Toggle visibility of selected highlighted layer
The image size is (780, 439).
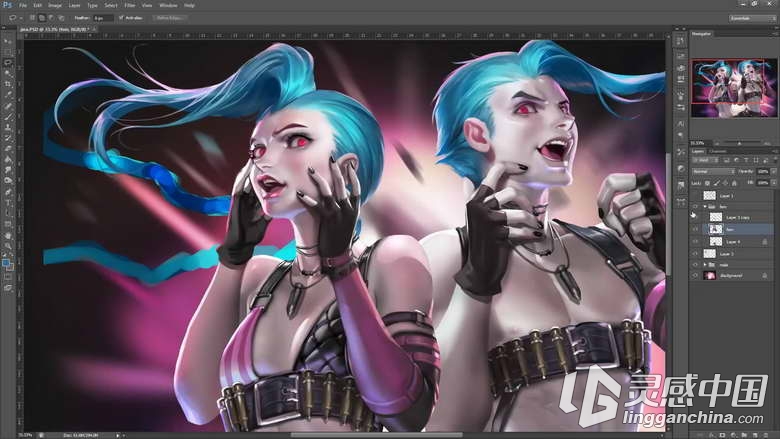(x=695, y=229)
